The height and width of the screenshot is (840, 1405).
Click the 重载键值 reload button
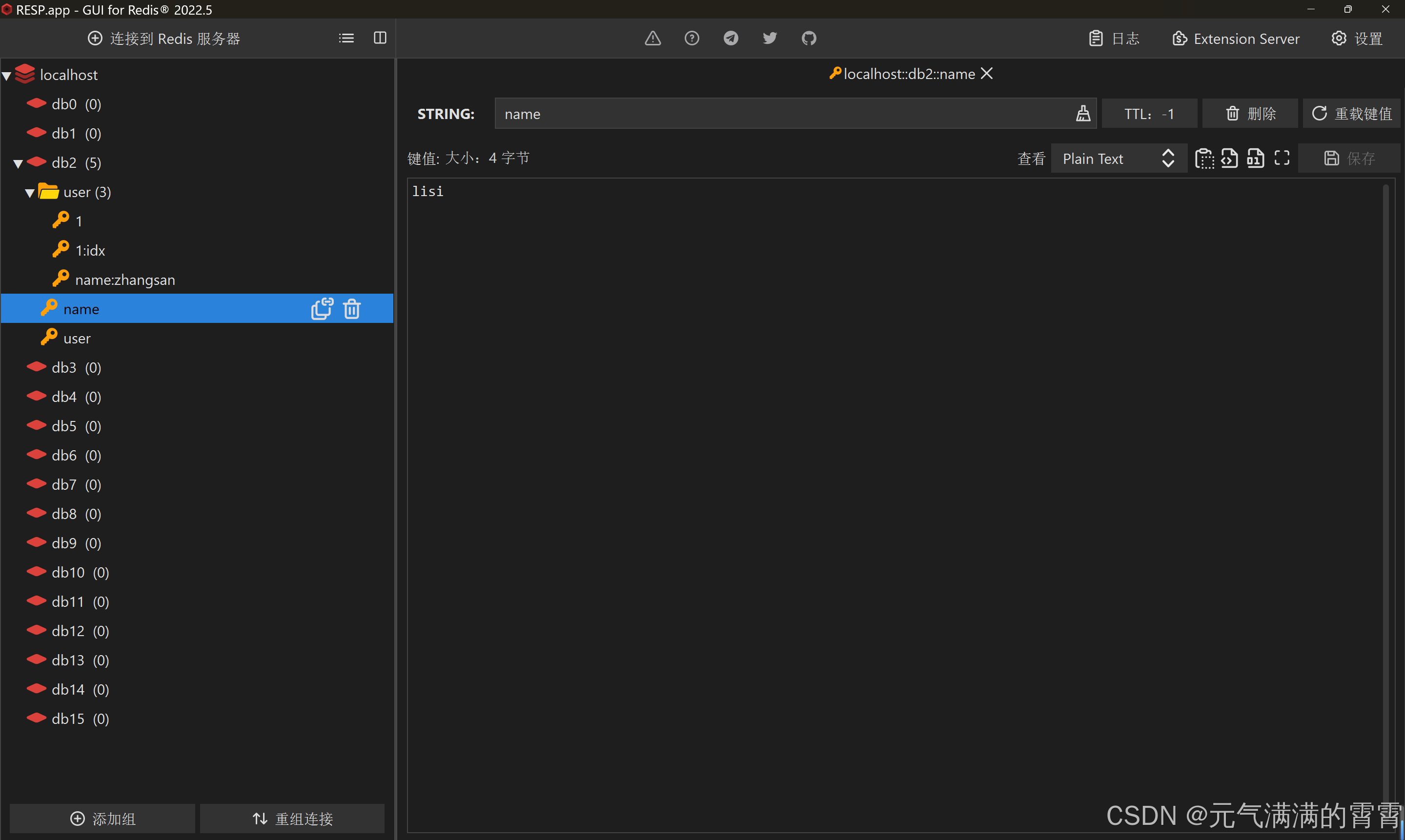pyautogui.click(x=1351, y=114)
